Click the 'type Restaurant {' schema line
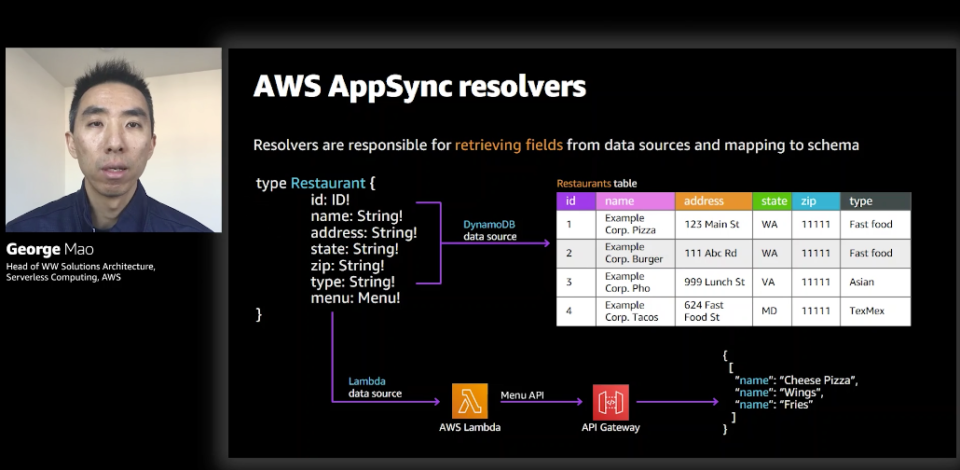960x470 pixels. click(x=315, y=183)
